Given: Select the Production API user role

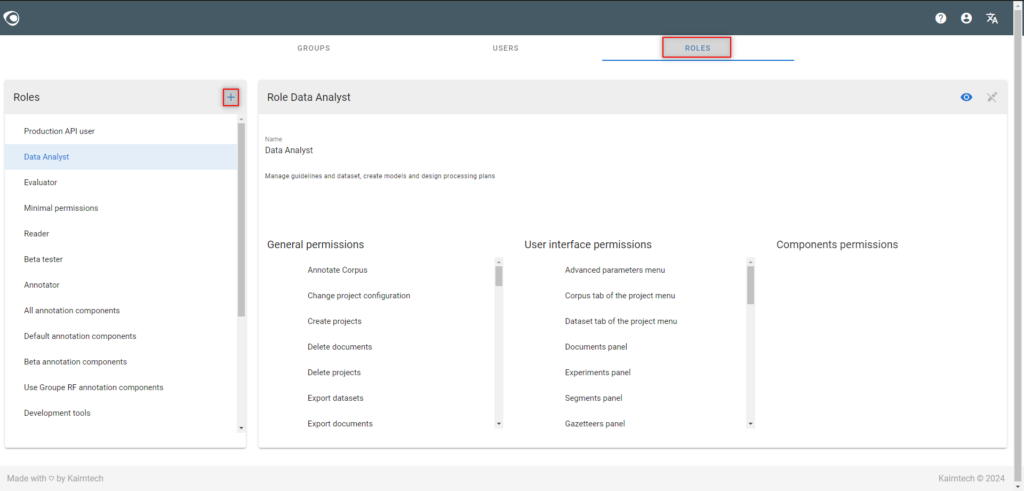Looking at the screenshot, I should point(121,131).
